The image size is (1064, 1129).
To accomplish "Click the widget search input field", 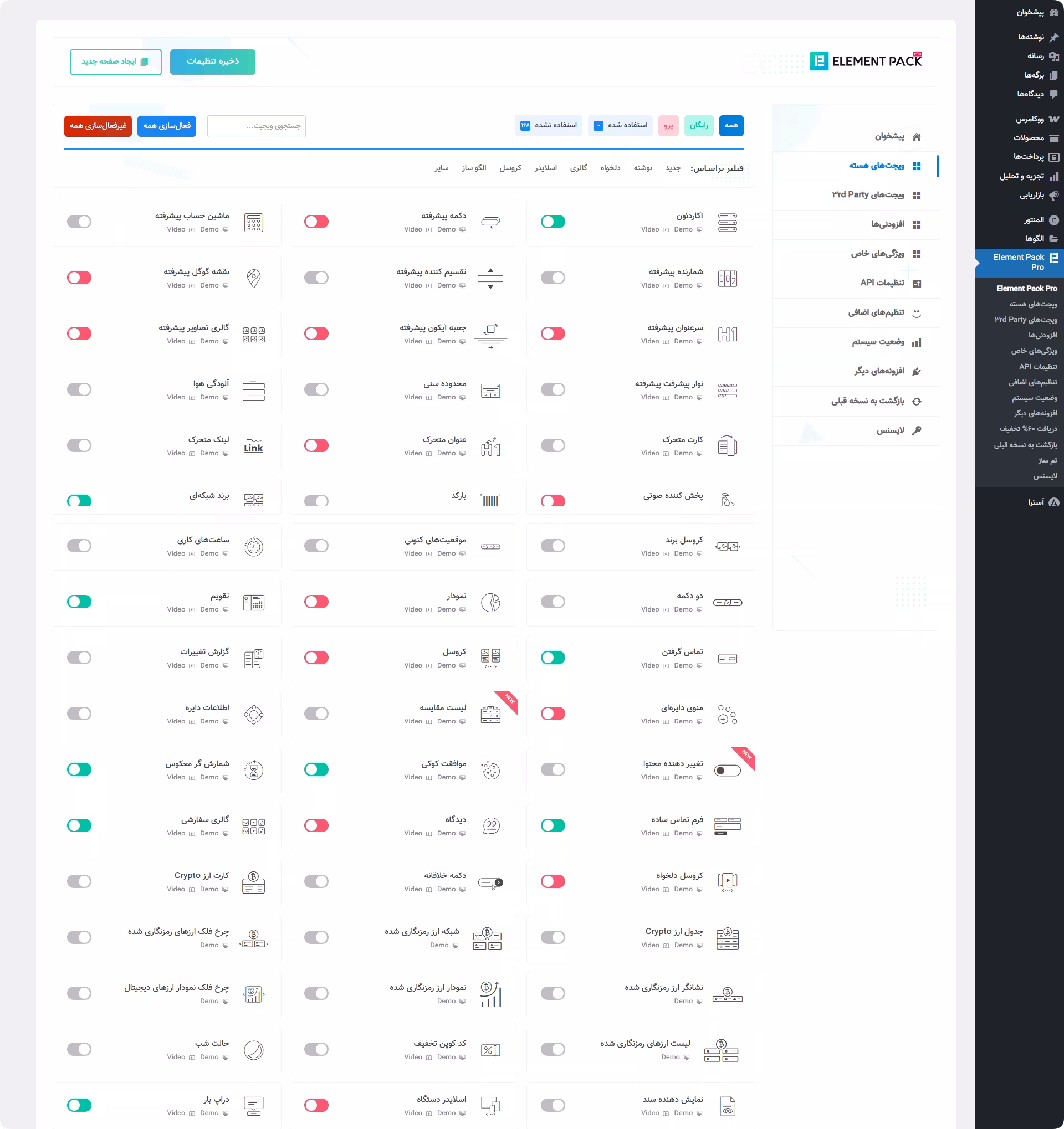I will click(256, 126).
